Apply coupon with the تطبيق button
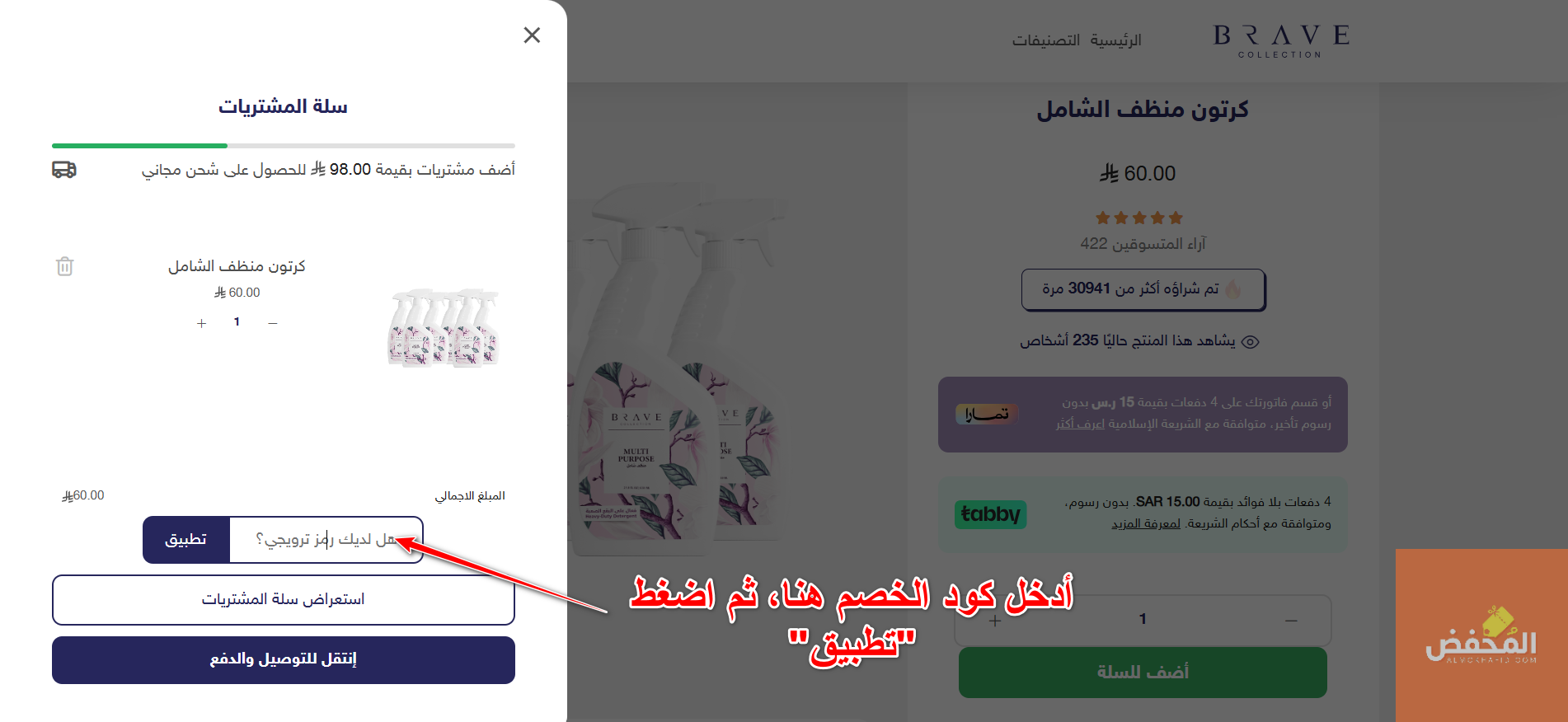 [186, 540]
